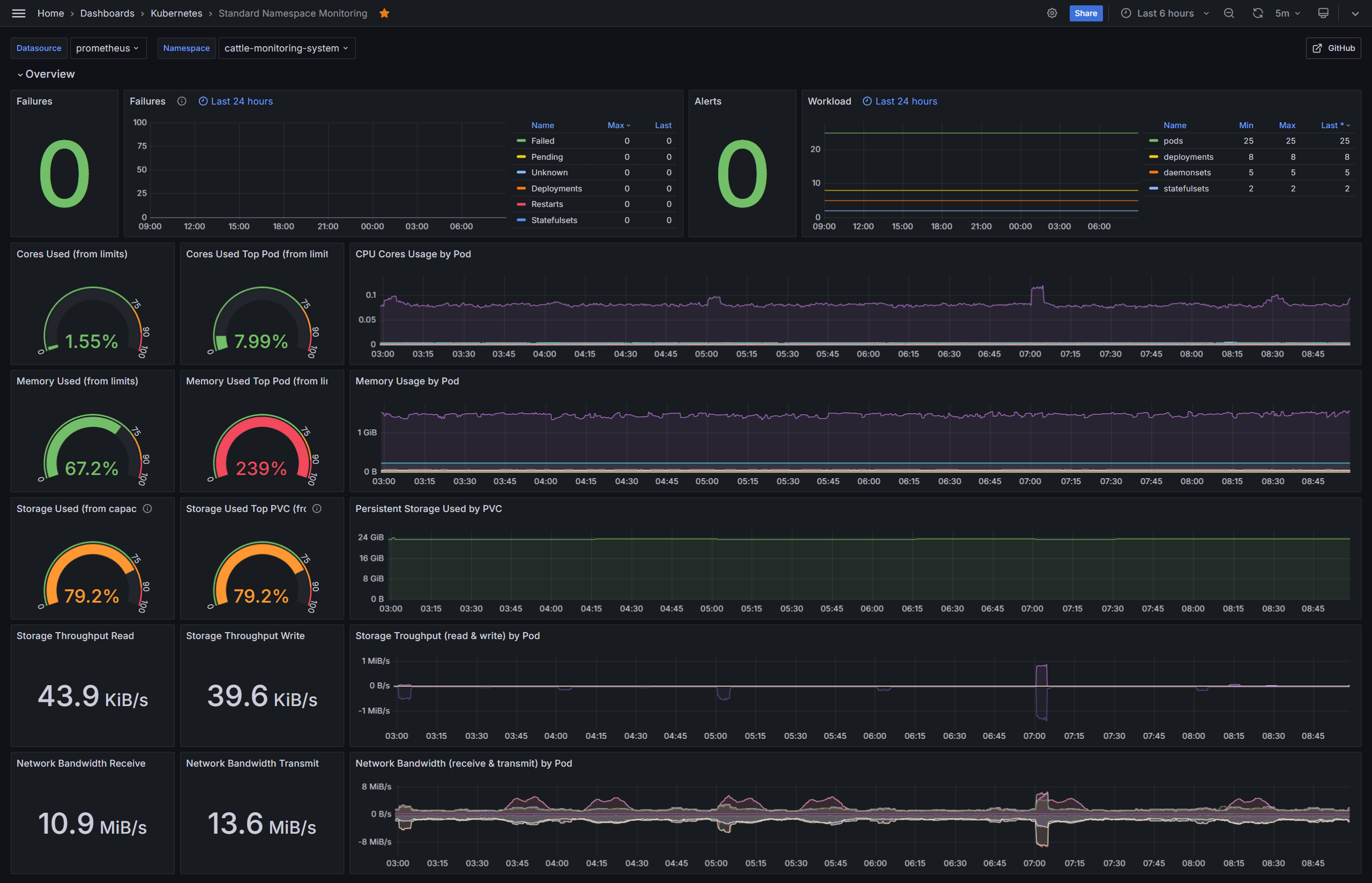The image size is (1372, 883).
Task: Click info icon on Failures chart panel
Action: pyautogui.click(x=182, y=101)
